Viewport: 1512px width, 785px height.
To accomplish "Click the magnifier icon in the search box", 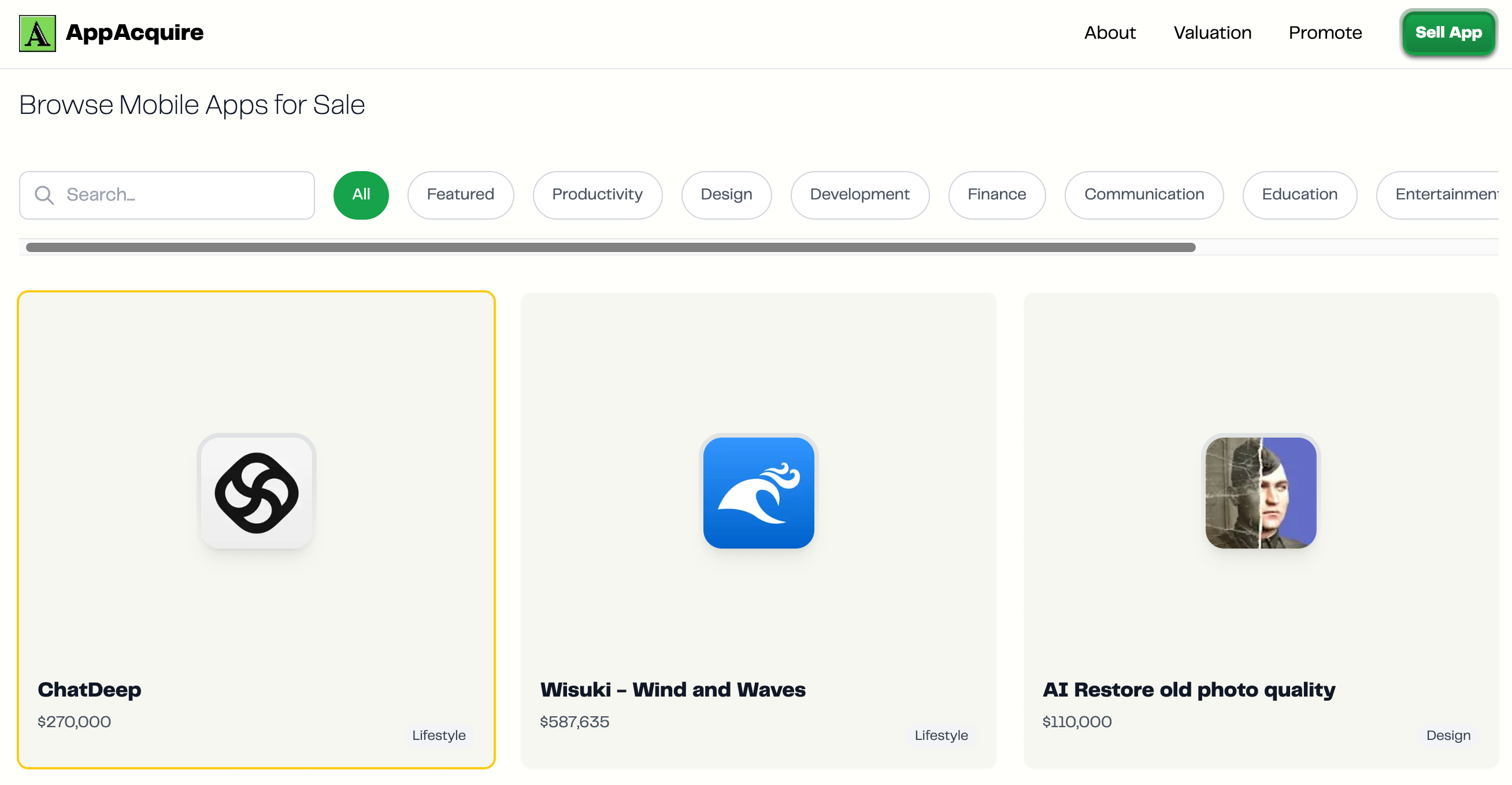I will click(x=44, y=195).
